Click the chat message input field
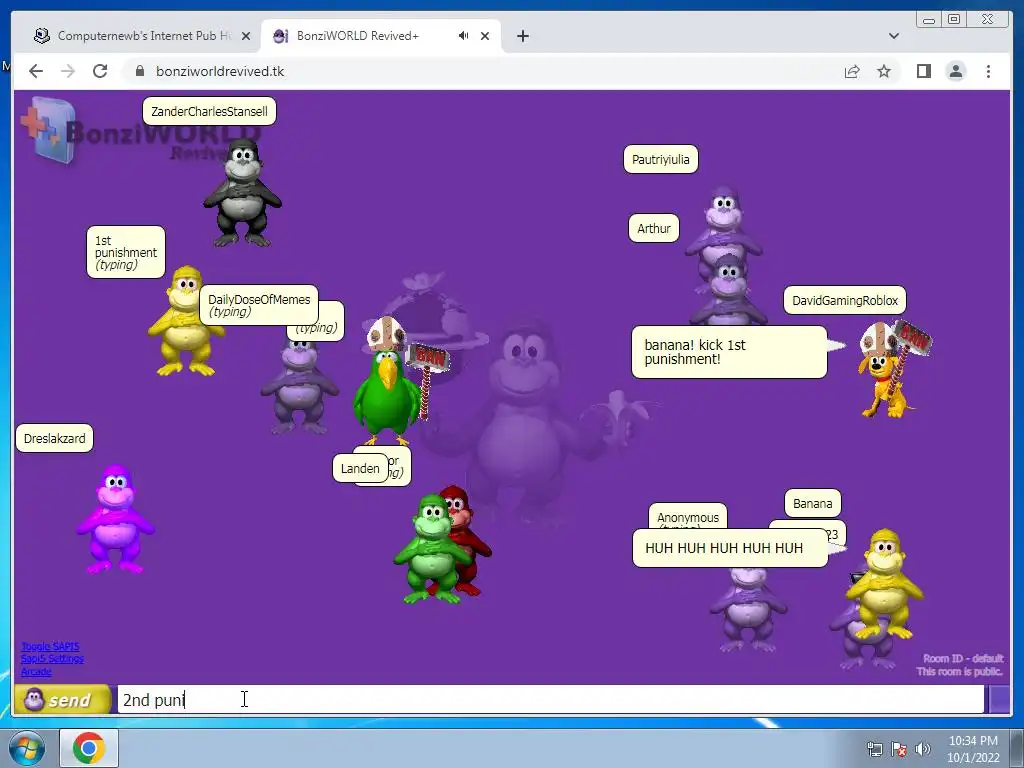This screenshot has width=1024, height=768. pos(550,700)
